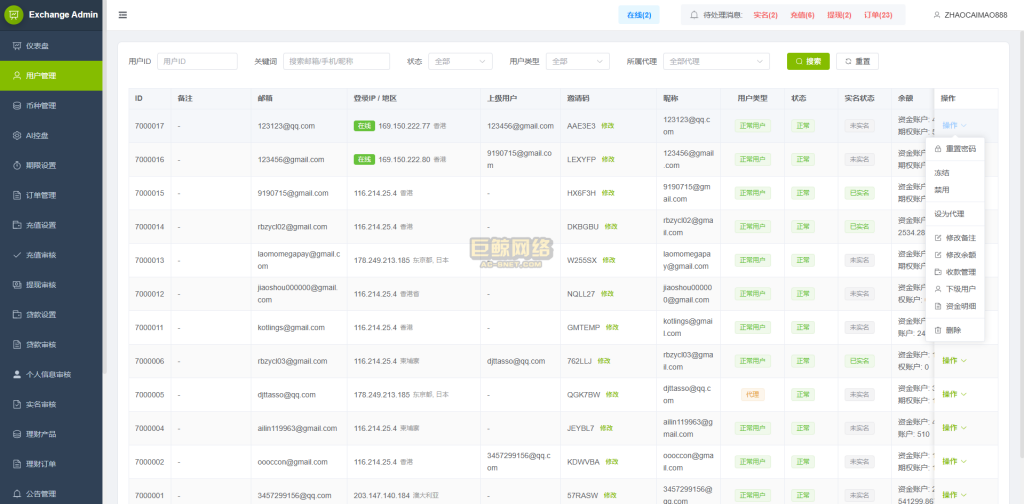The height and width of the screenshot is (504, 1024).
Task: Expand 操作 dropdown for user 7000004
Action: click(x=954, y=428)
